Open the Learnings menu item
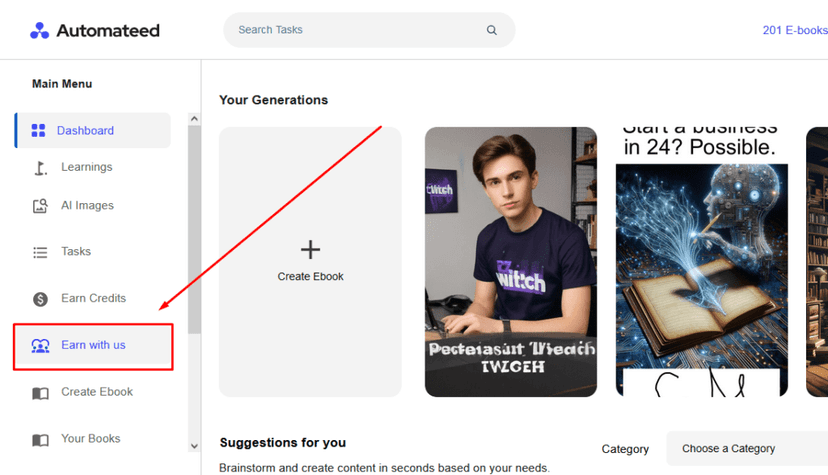Image resolution: width=828 pixels, height=475 pixels. tap(86, 167)
